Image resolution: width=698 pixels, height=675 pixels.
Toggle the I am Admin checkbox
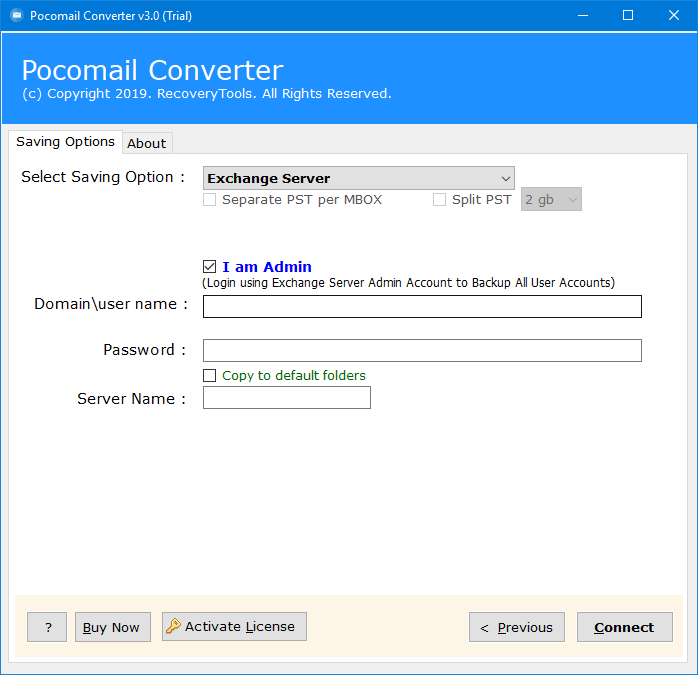[209, 266]
